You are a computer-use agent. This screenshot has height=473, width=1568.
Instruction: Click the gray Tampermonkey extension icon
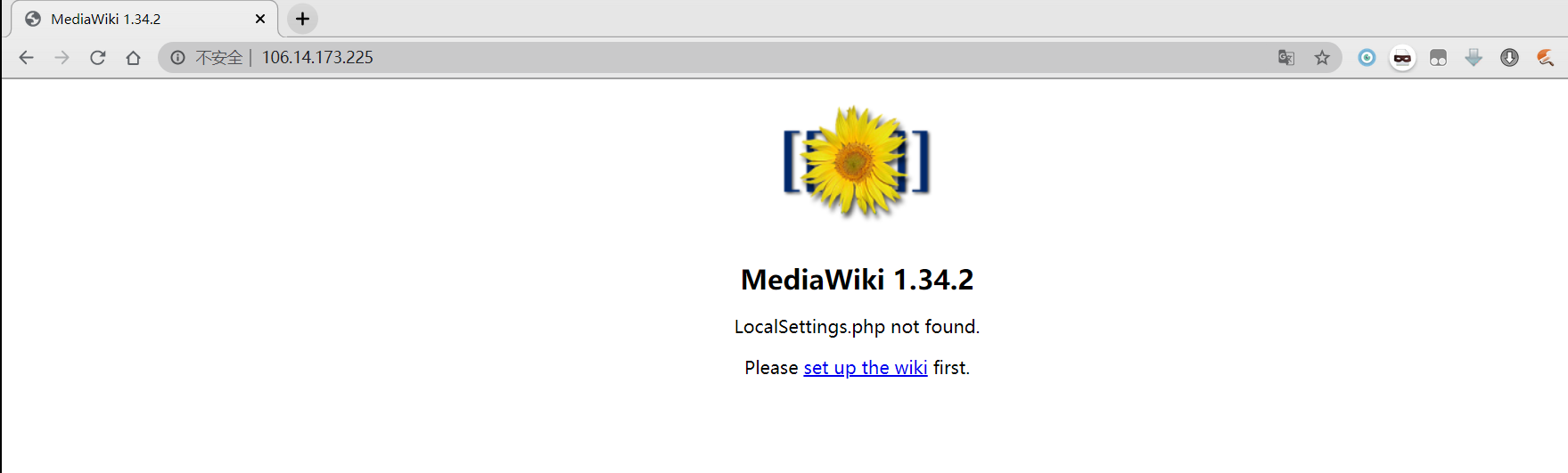1438,58
